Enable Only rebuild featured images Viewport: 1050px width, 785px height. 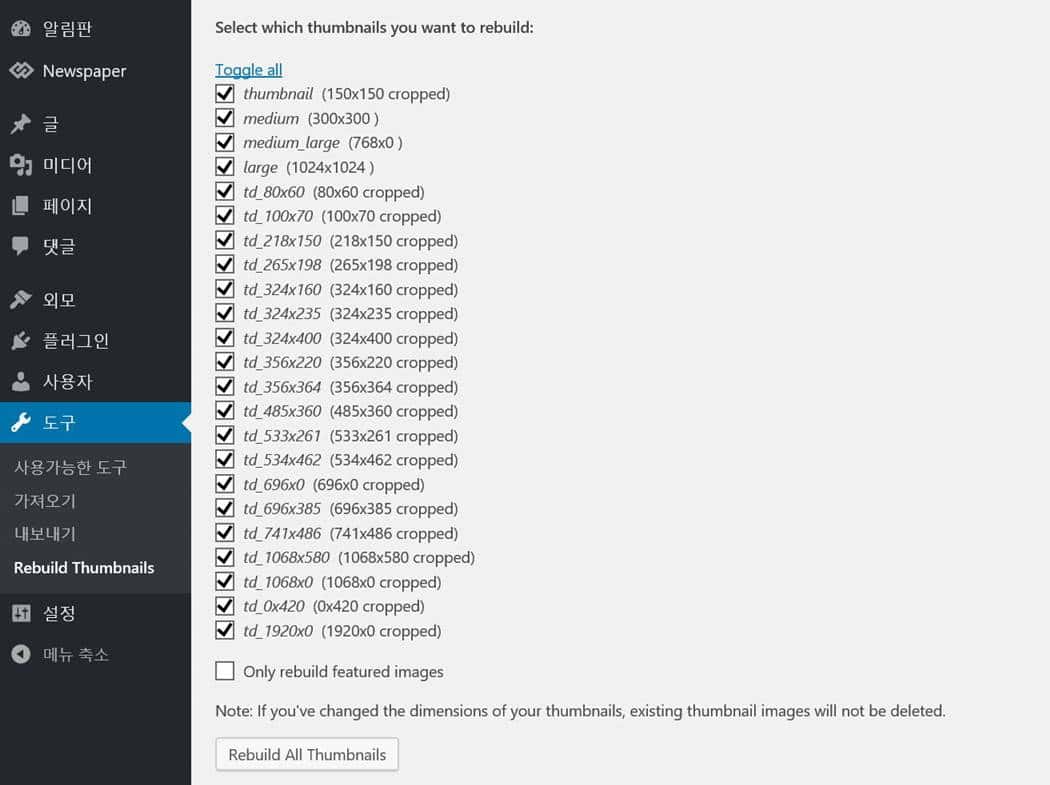point(225,671)
